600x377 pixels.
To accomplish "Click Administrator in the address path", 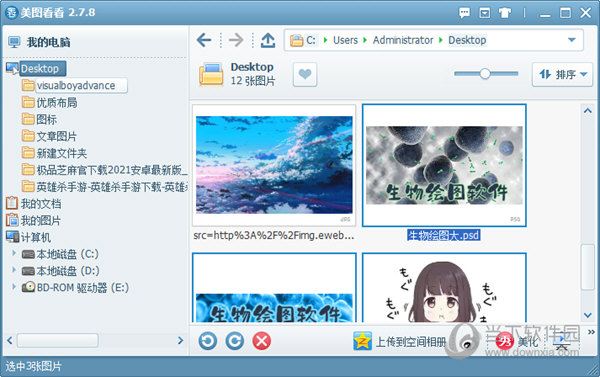I will coord(403,40).
